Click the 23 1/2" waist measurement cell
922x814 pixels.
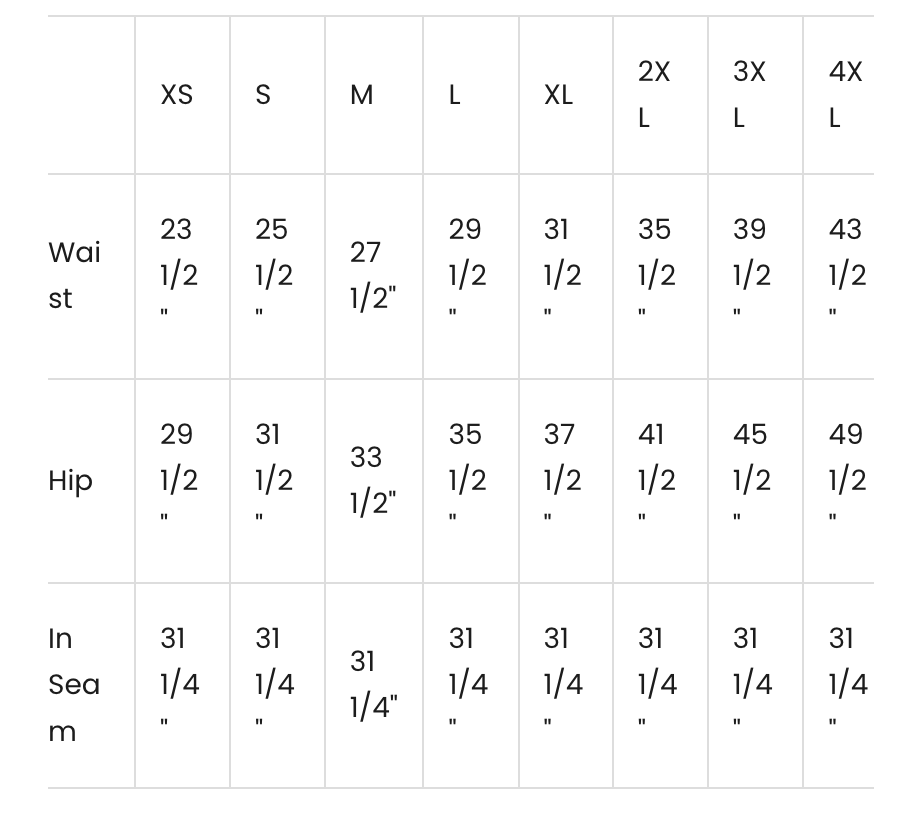178,275
